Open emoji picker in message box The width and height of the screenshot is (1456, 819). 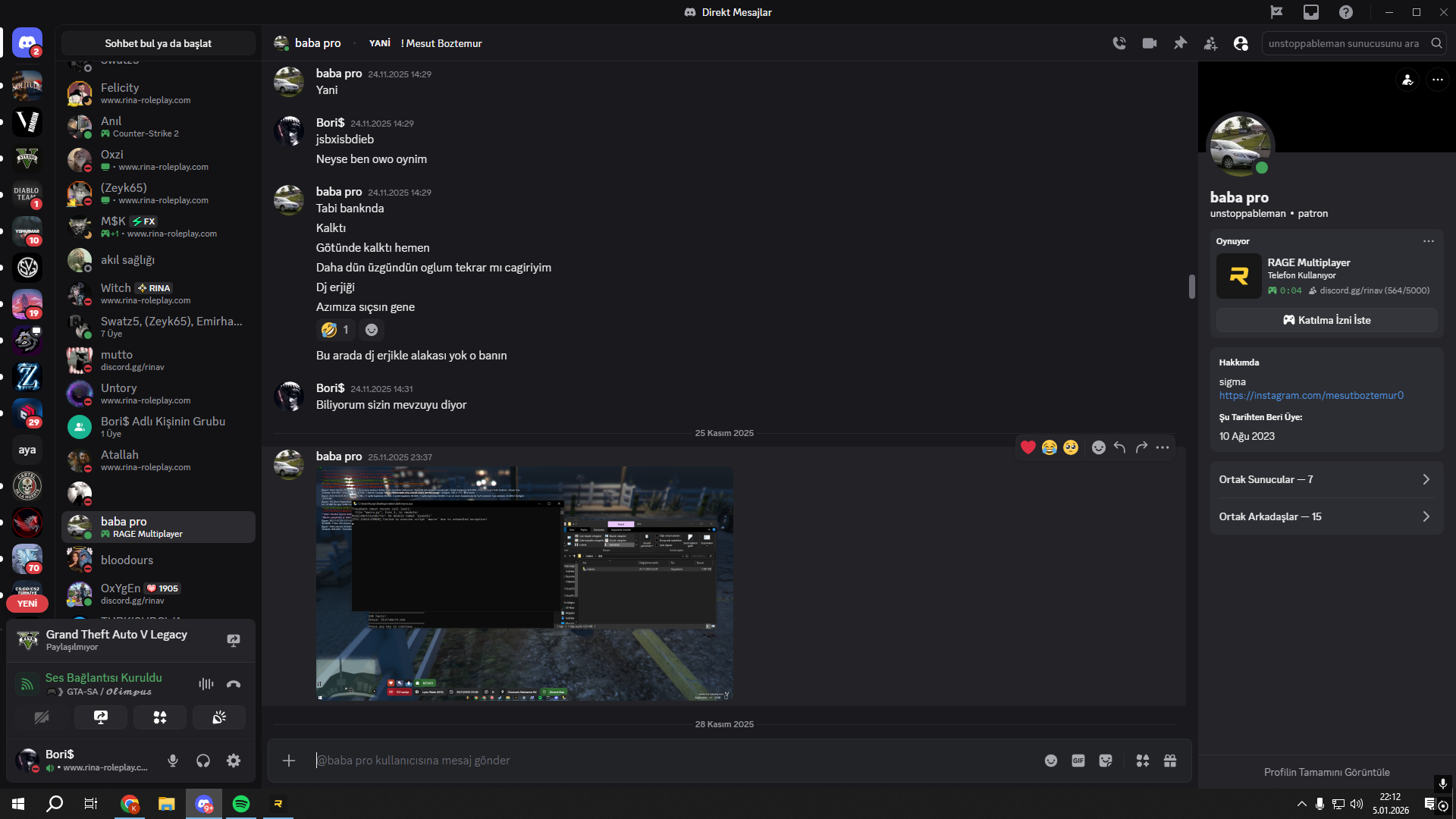tap(1051, 761)
